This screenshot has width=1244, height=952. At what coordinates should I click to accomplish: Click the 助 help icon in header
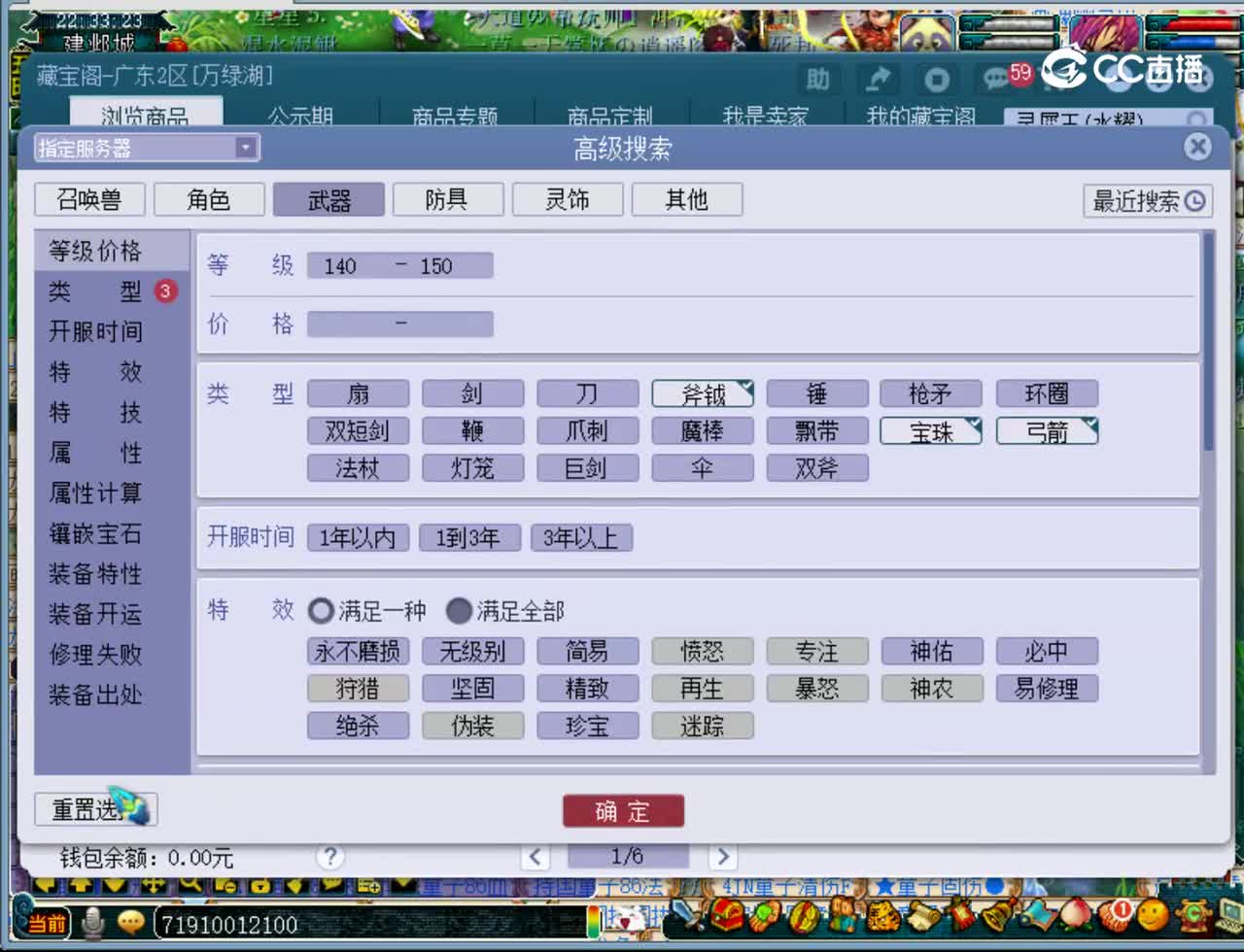pyautogui.click(x=818, y=79)
